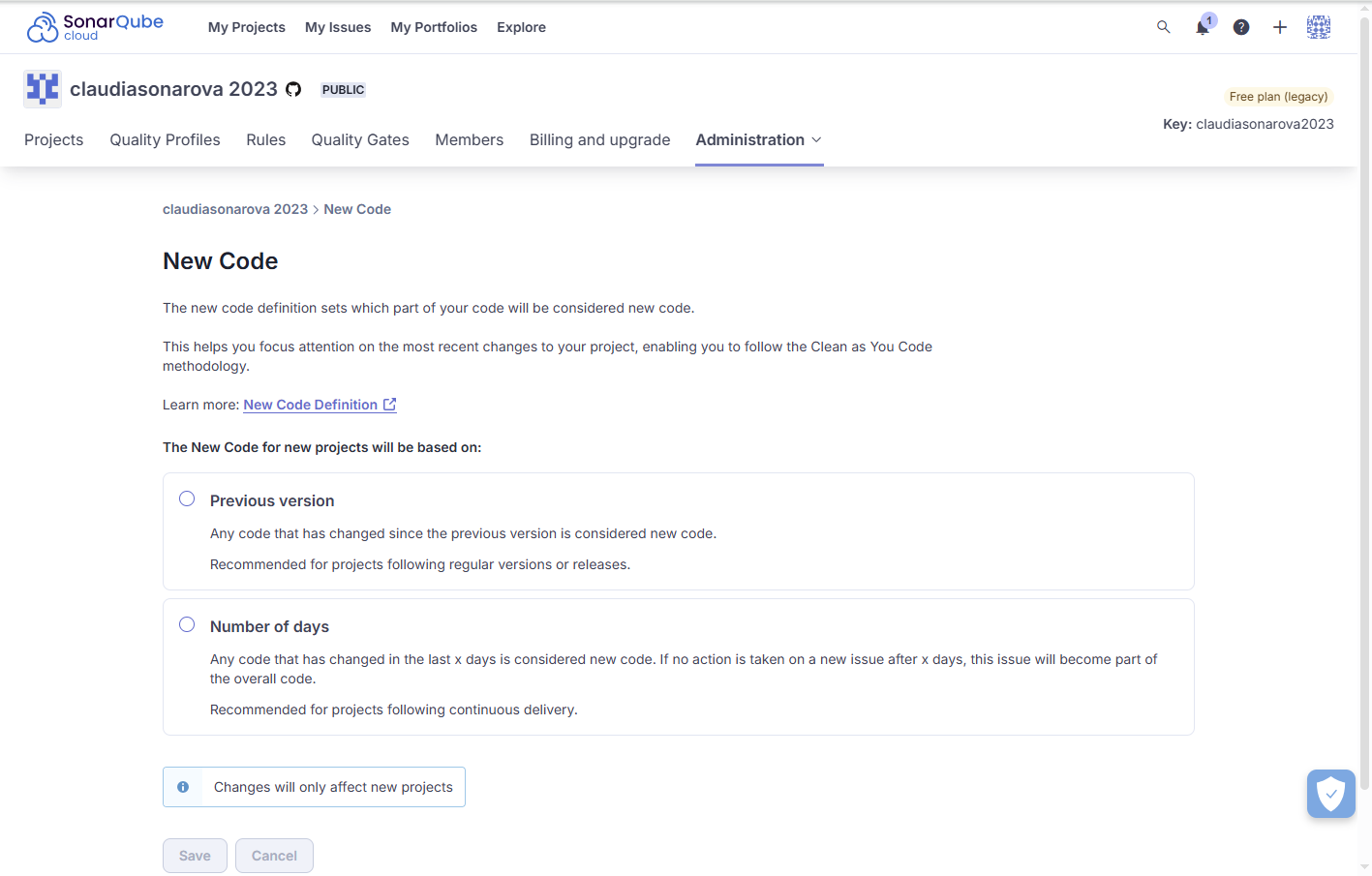Switch to the Quality Gates tab
The height and width of the screenshot is (876, 1372).
coord(359,139)
